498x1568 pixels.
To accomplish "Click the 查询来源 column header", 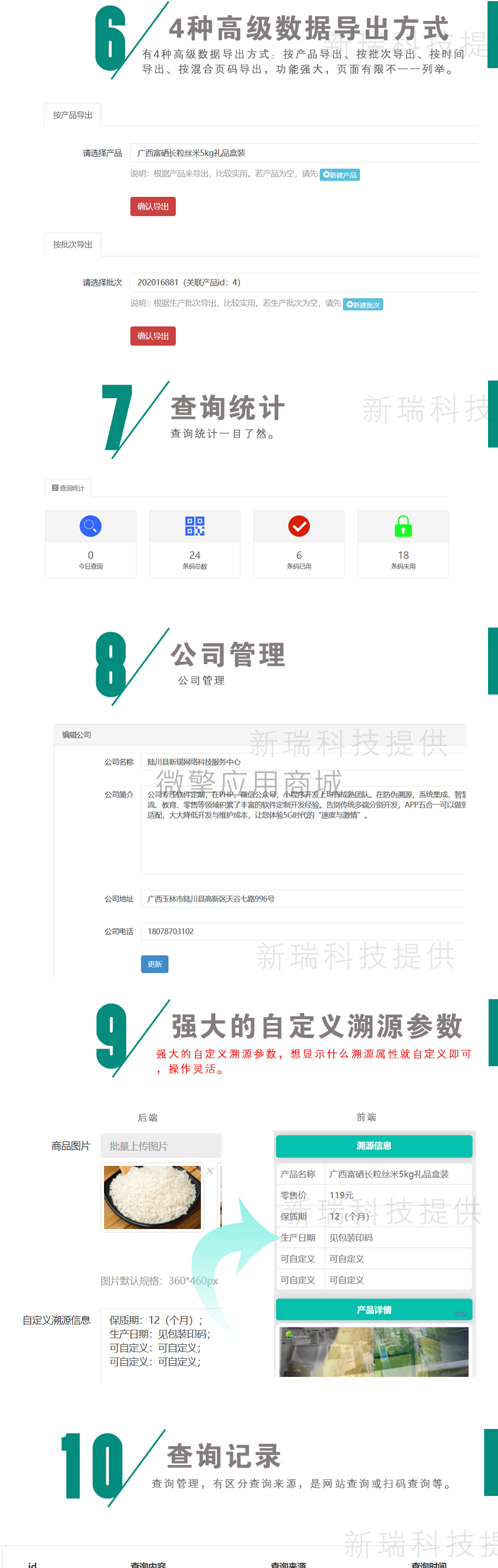I will [288, 1565].
